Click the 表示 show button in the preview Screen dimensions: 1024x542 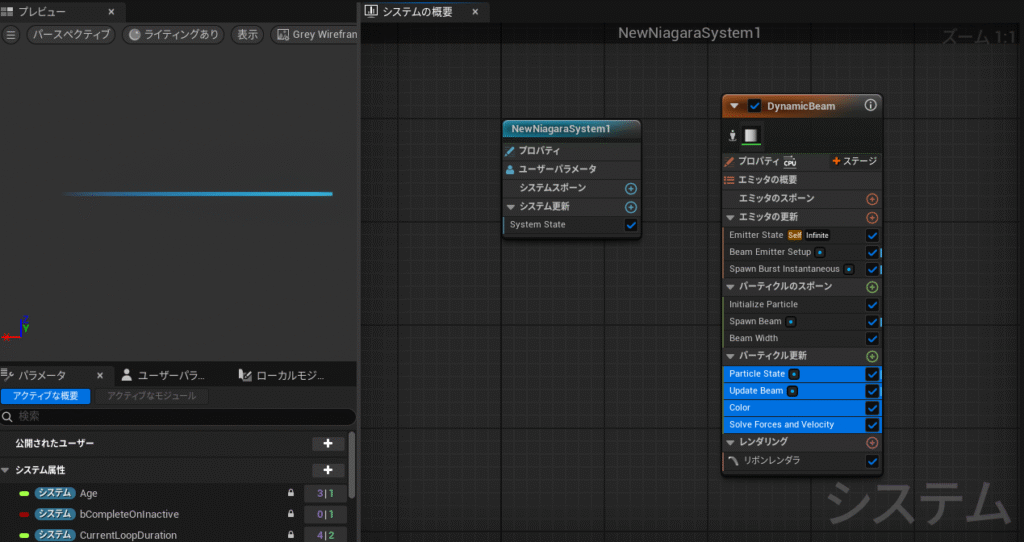point(248,35)
